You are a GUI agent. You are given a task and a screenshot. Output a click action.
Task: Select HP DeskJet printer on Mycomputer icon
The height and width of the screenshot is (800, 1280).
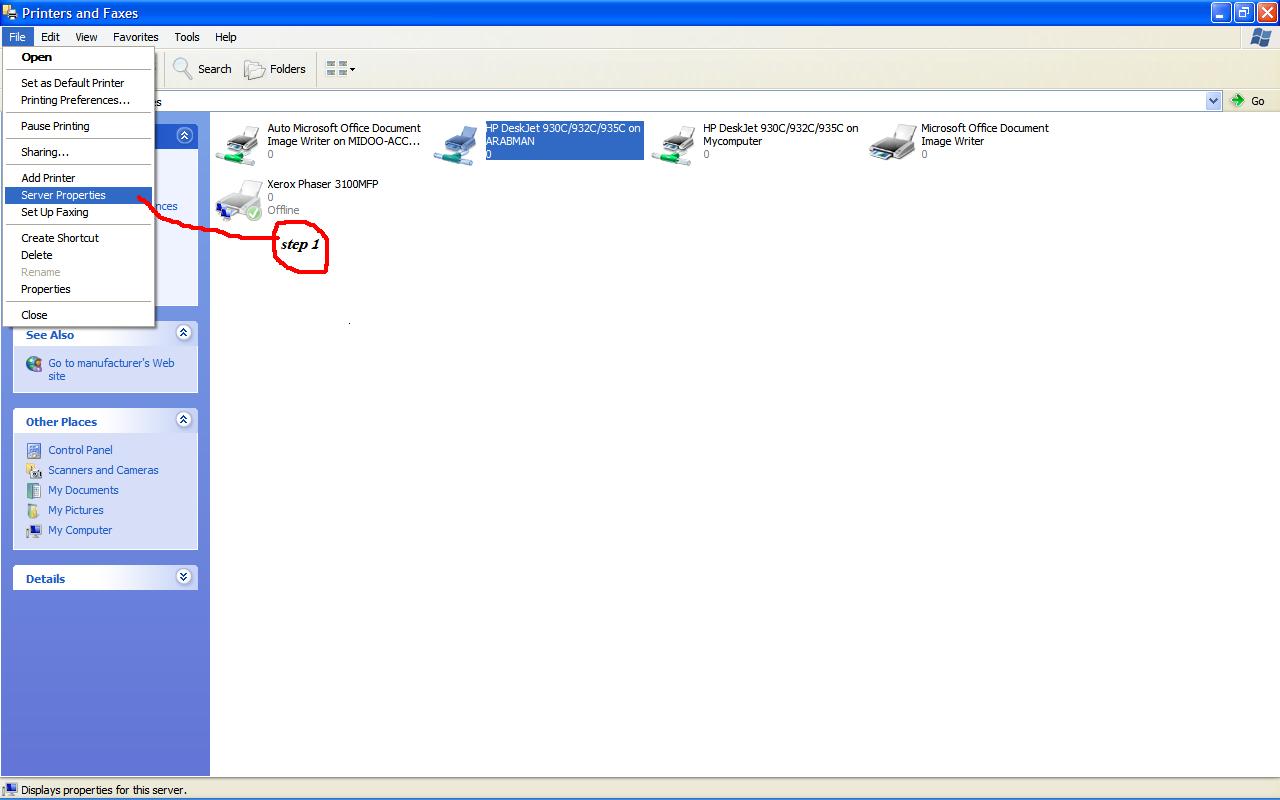(675, 144)
